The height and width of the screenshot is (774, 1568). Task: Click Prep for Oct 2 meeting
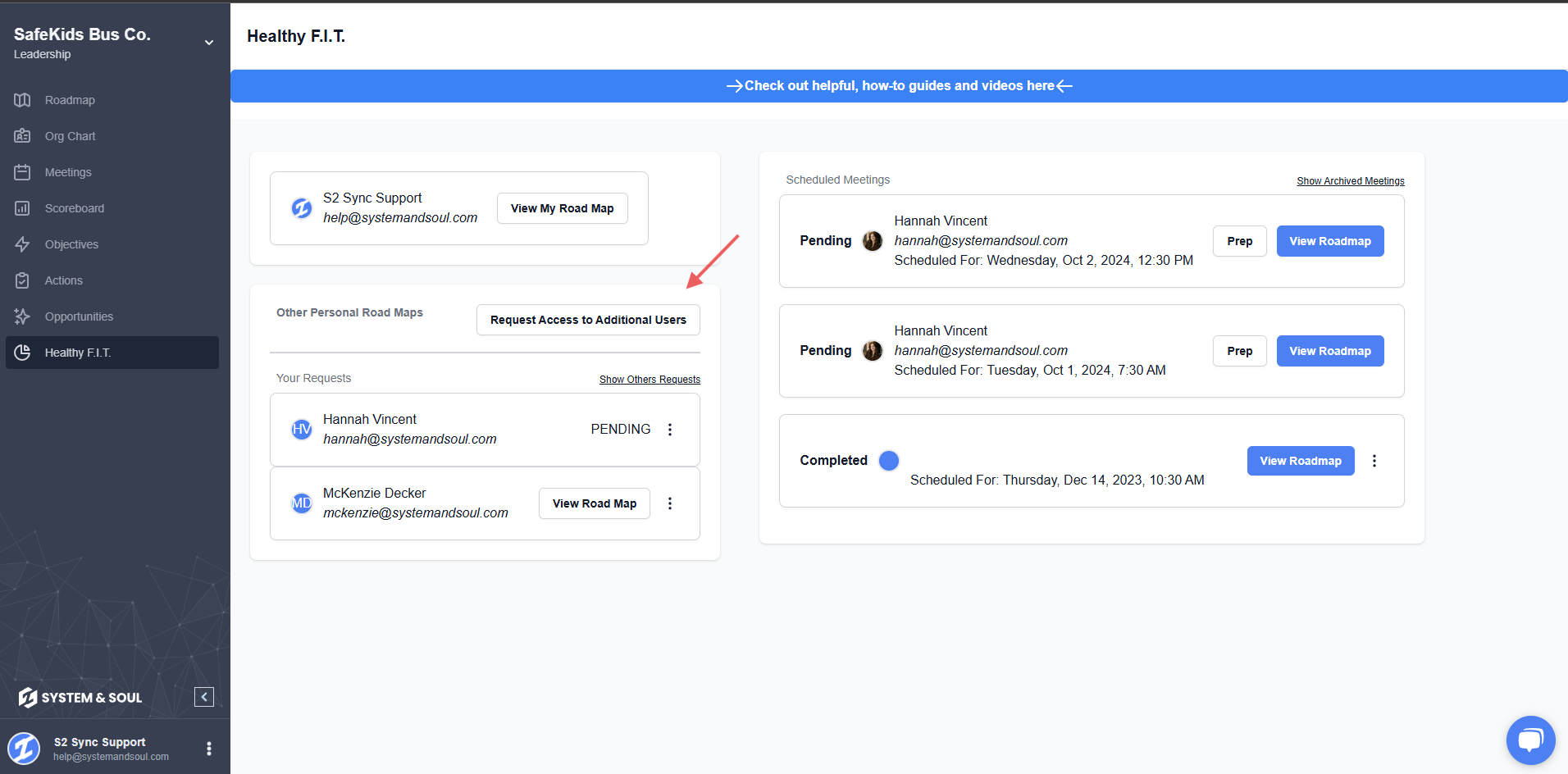click(x=1239, y=241)
